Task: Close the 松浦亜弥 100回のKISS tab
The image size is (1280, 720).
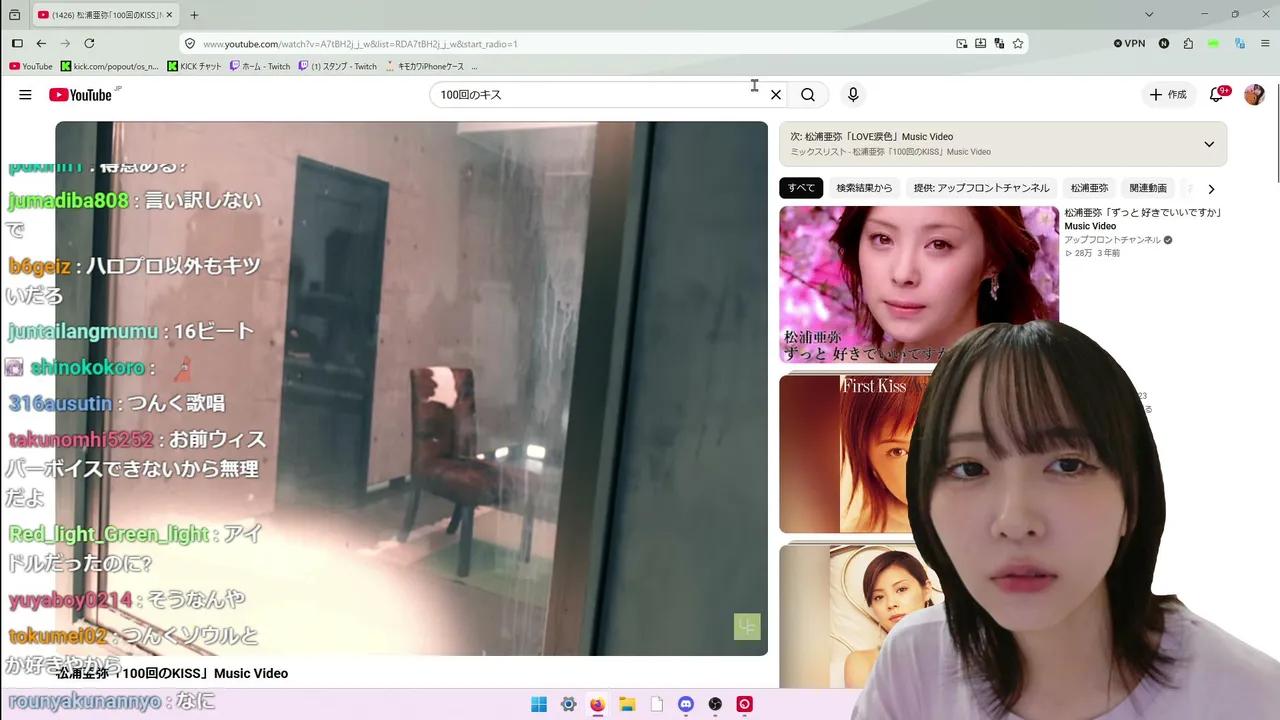Action: [x=169, y=15]
